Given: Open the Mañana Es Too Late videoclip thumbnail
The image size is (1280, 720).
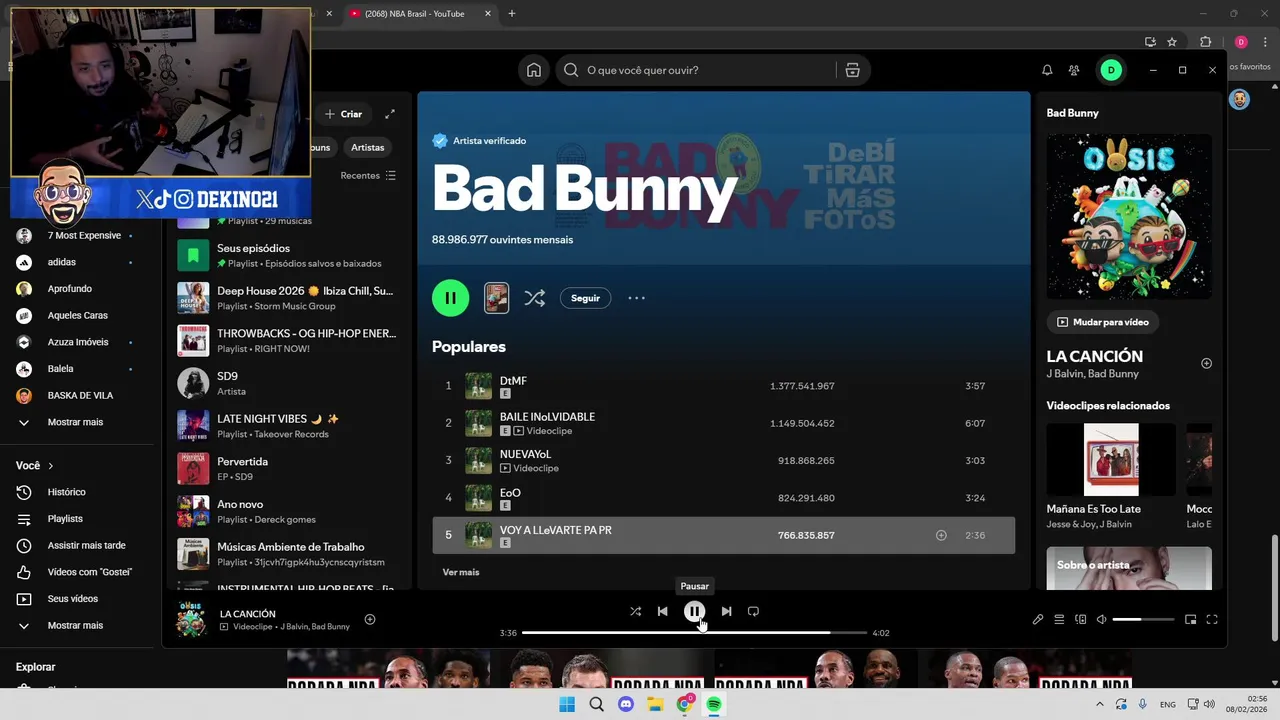Looking at the screenshot, I should 1111,459.
